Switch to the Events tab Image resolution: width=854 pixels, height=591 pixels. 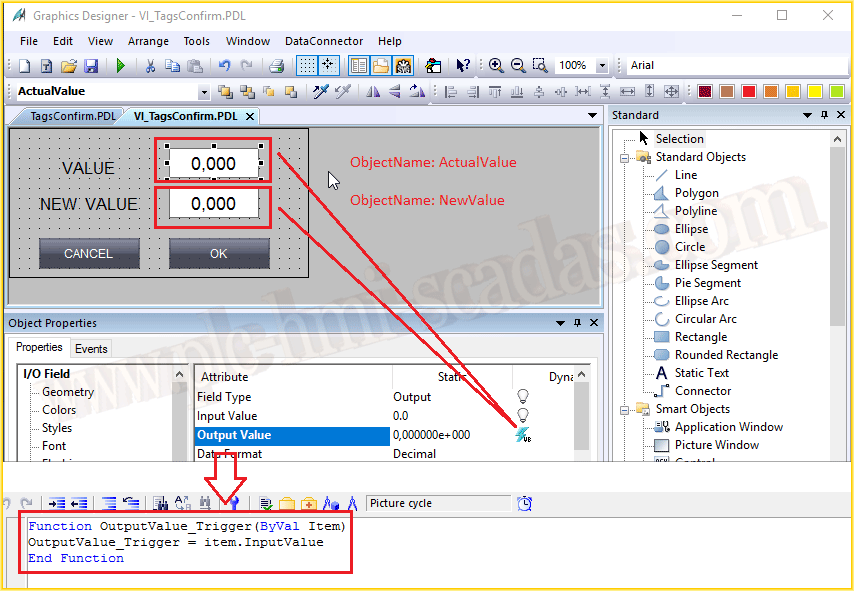click(91, 349)
